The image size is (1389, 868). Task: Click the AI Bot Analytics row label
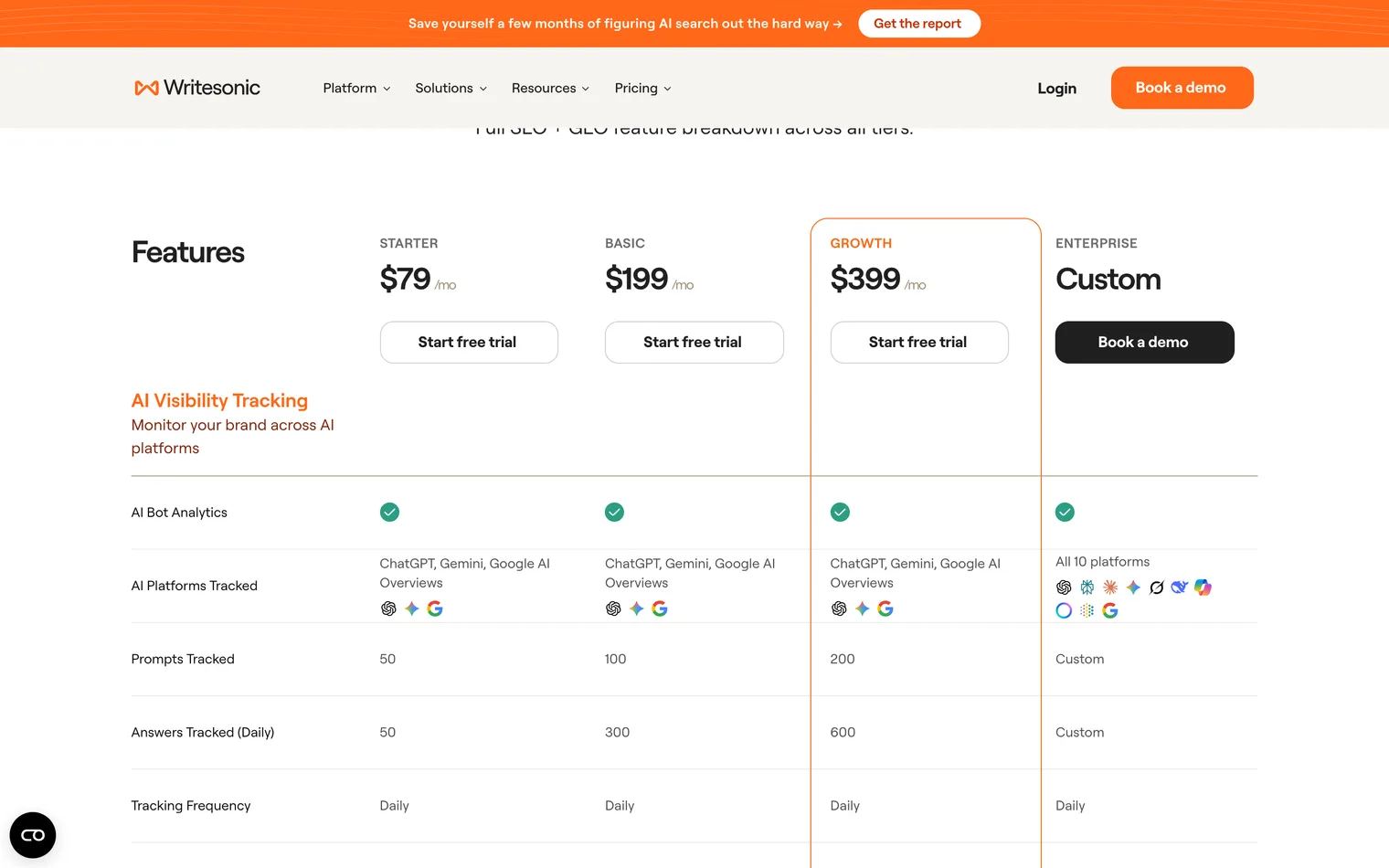[179, 513]
